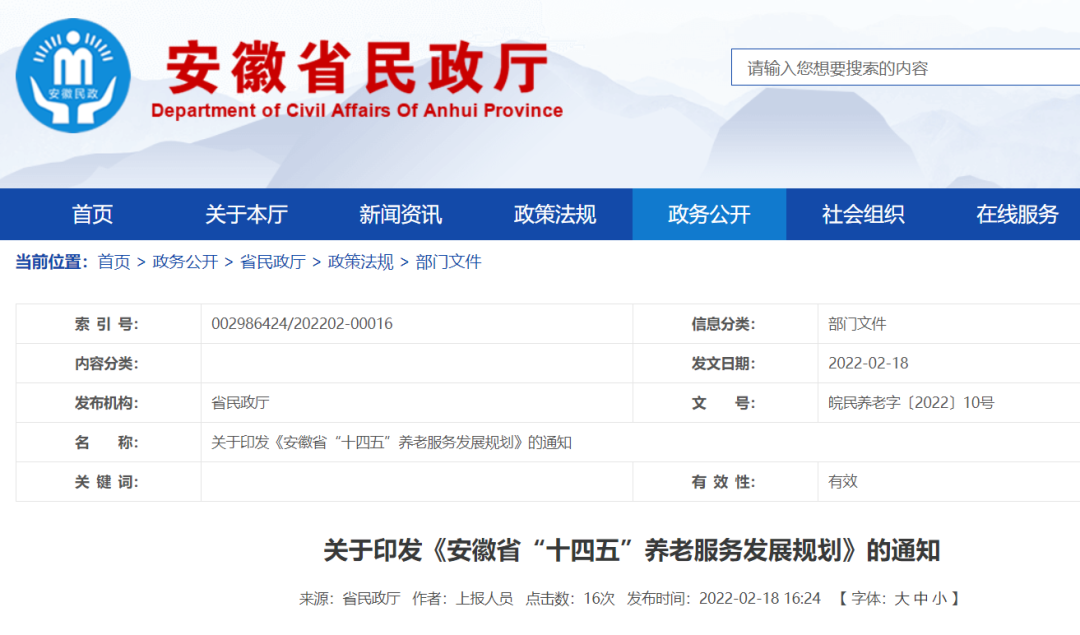Click 政策法规 in the breadcrumb path
This screenshot has height=635, width=1080.
360,262
